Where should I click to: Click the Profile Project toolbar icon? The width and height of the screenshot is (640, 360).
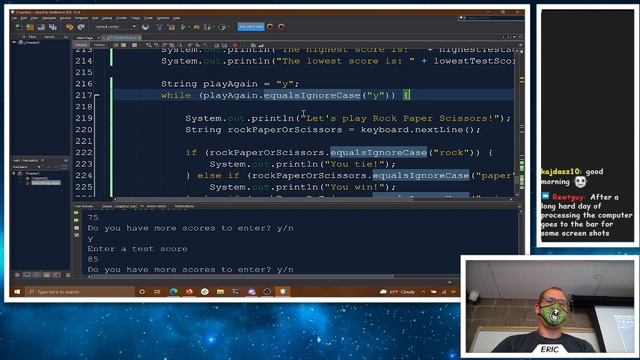(x=222, y=27)
